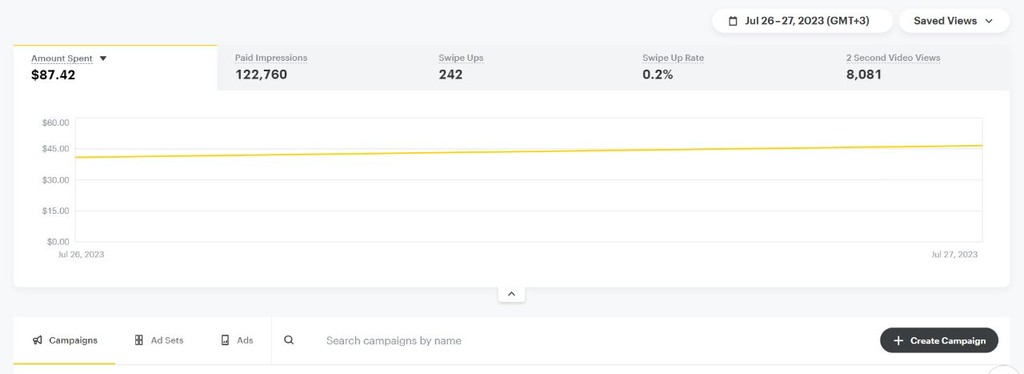Open the Jul 26–27, 2023 date range picker

click(x=802, y=21)
